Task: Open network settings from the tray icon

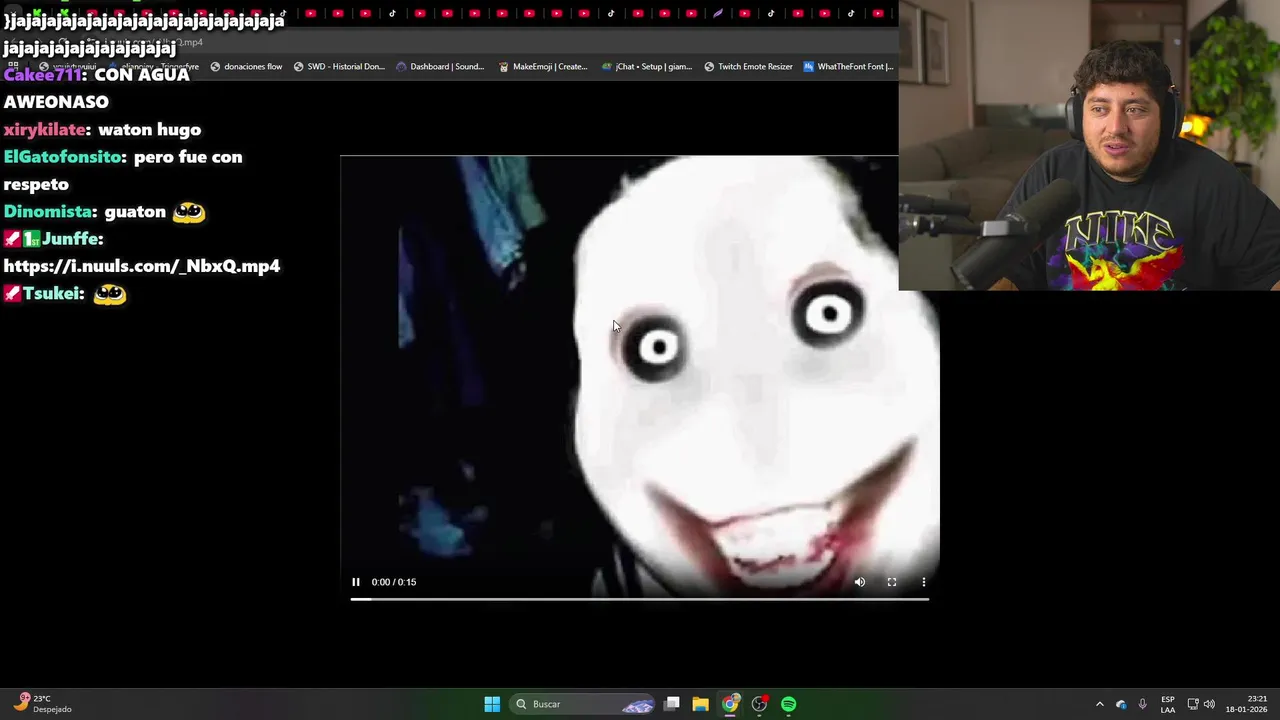Action: coord(1193,704)
